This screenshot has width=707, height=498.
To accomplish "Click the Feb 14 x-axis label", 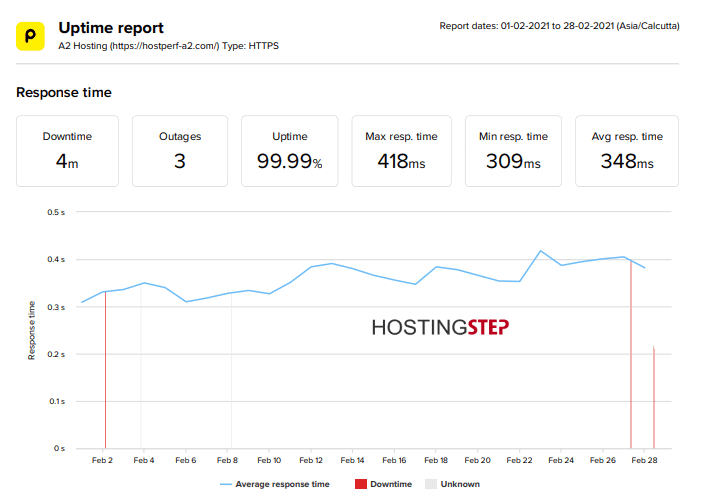I will click(352, 460).
